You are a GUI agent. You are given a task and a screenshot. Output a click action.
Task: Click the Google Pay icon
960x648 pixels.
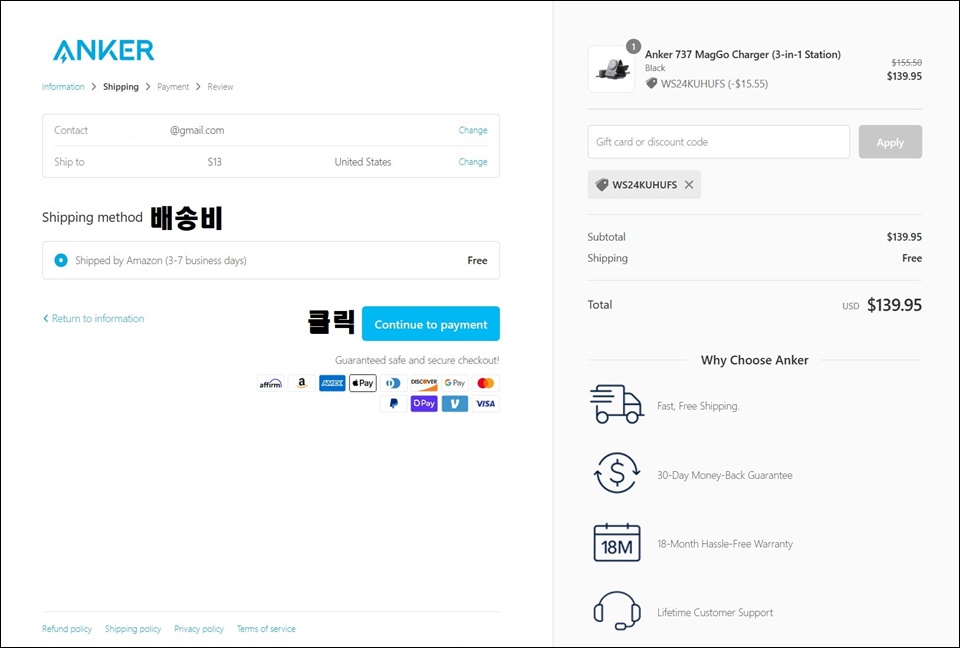tap(455, 383)
